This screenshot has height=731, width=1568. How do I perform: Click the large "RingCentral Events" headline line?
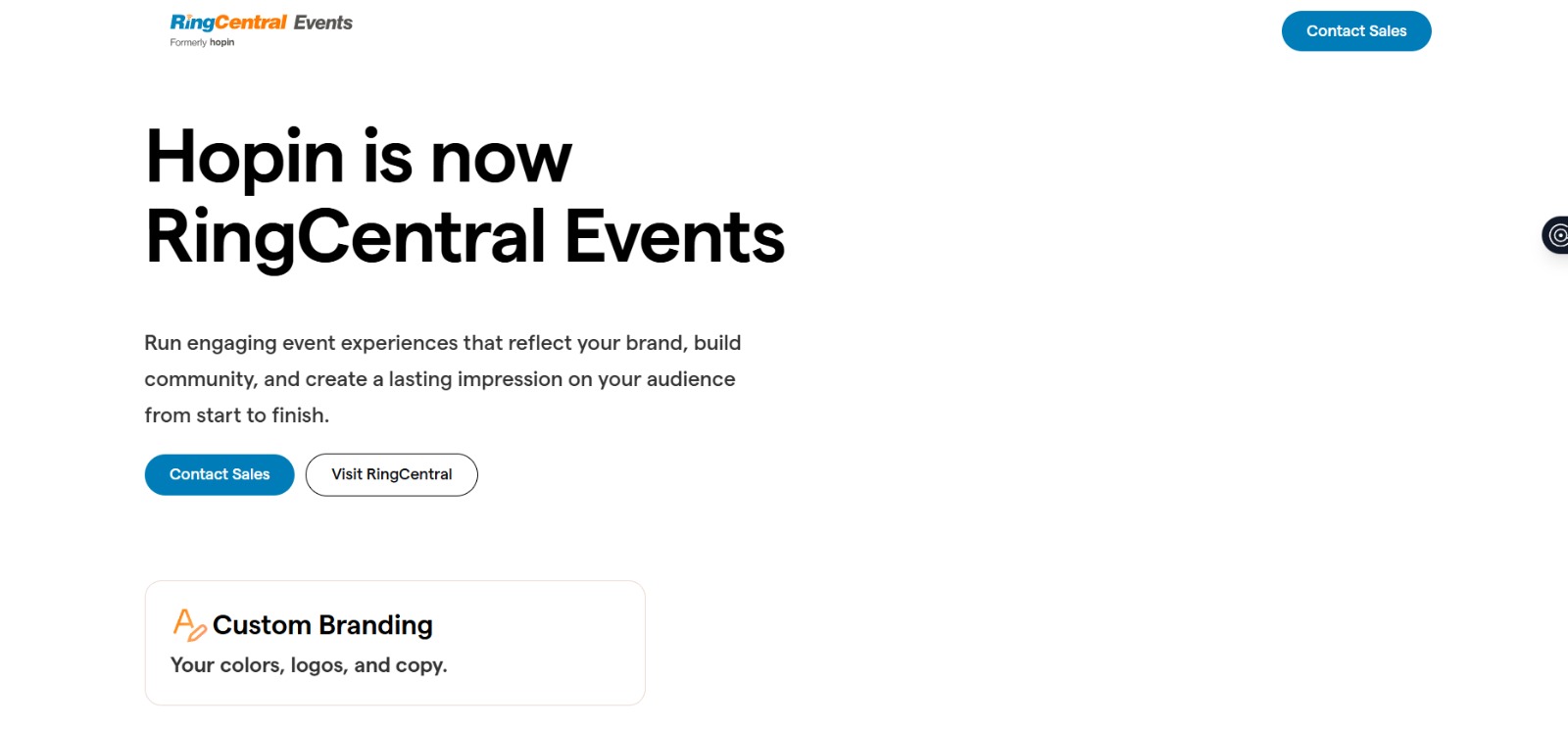pos(465,237)
